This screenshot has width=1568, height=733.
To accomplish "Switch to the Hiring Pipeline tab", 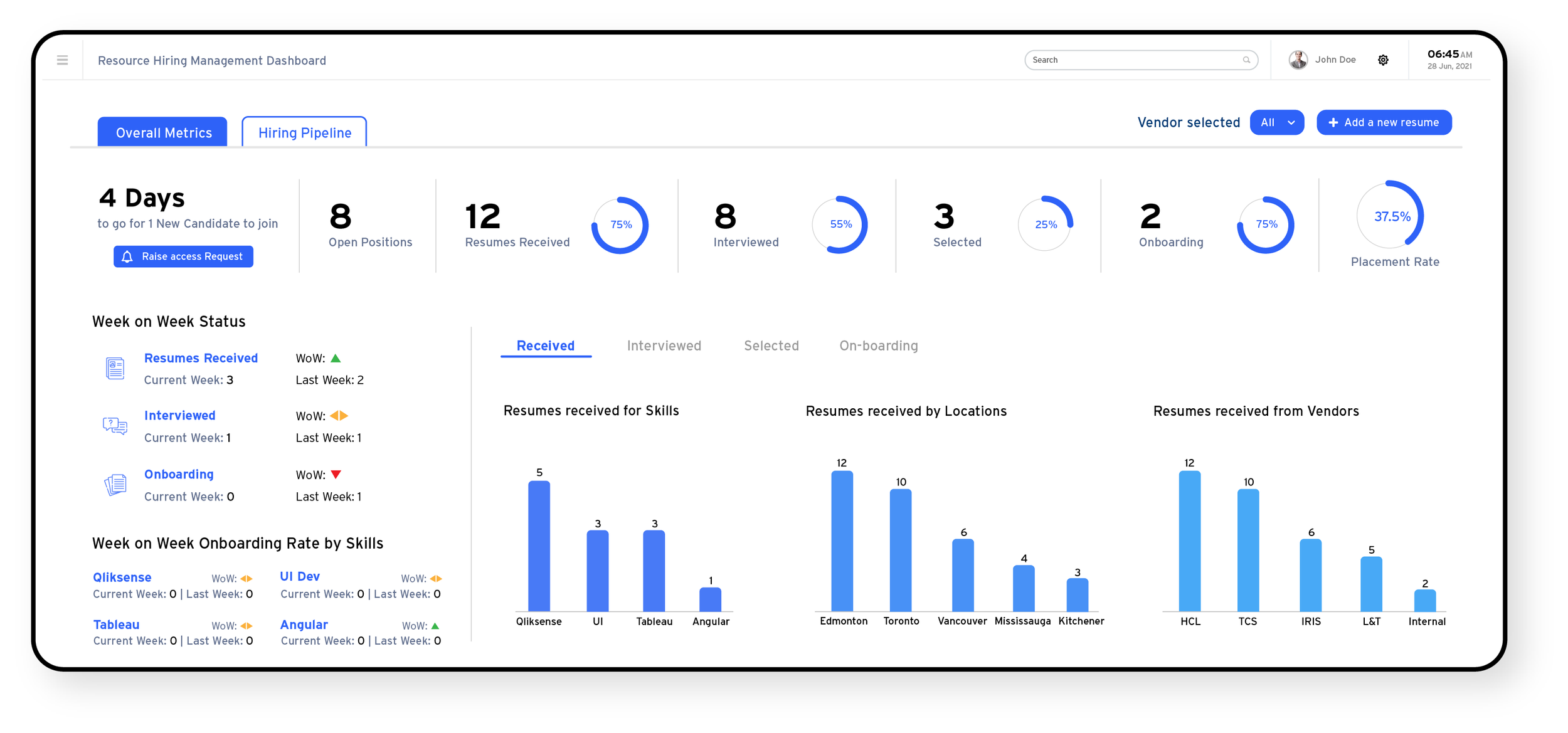I will pyautogui.click(x=304, y=133).
